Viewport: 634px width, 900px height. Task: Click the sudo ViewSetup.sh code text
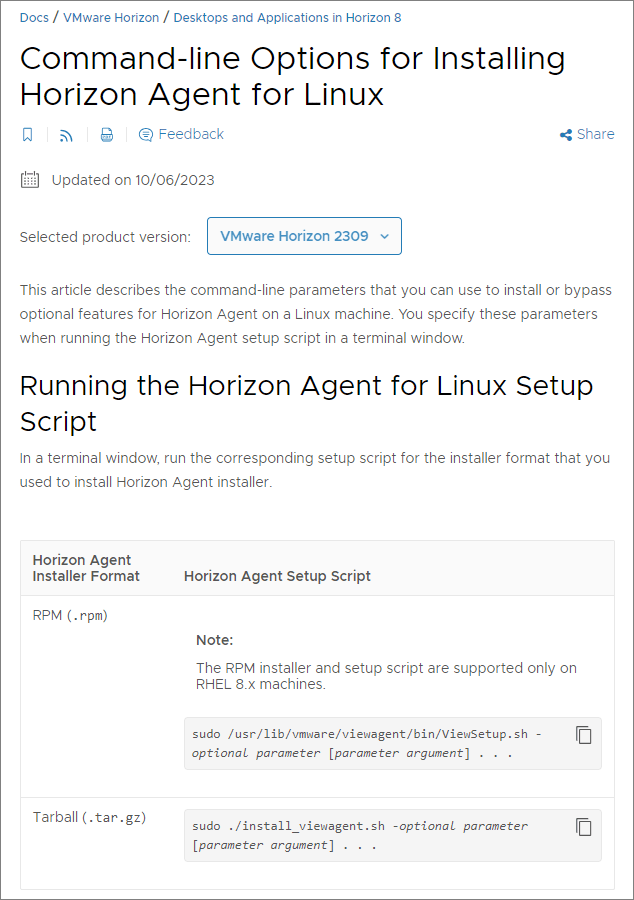[366, 743]
